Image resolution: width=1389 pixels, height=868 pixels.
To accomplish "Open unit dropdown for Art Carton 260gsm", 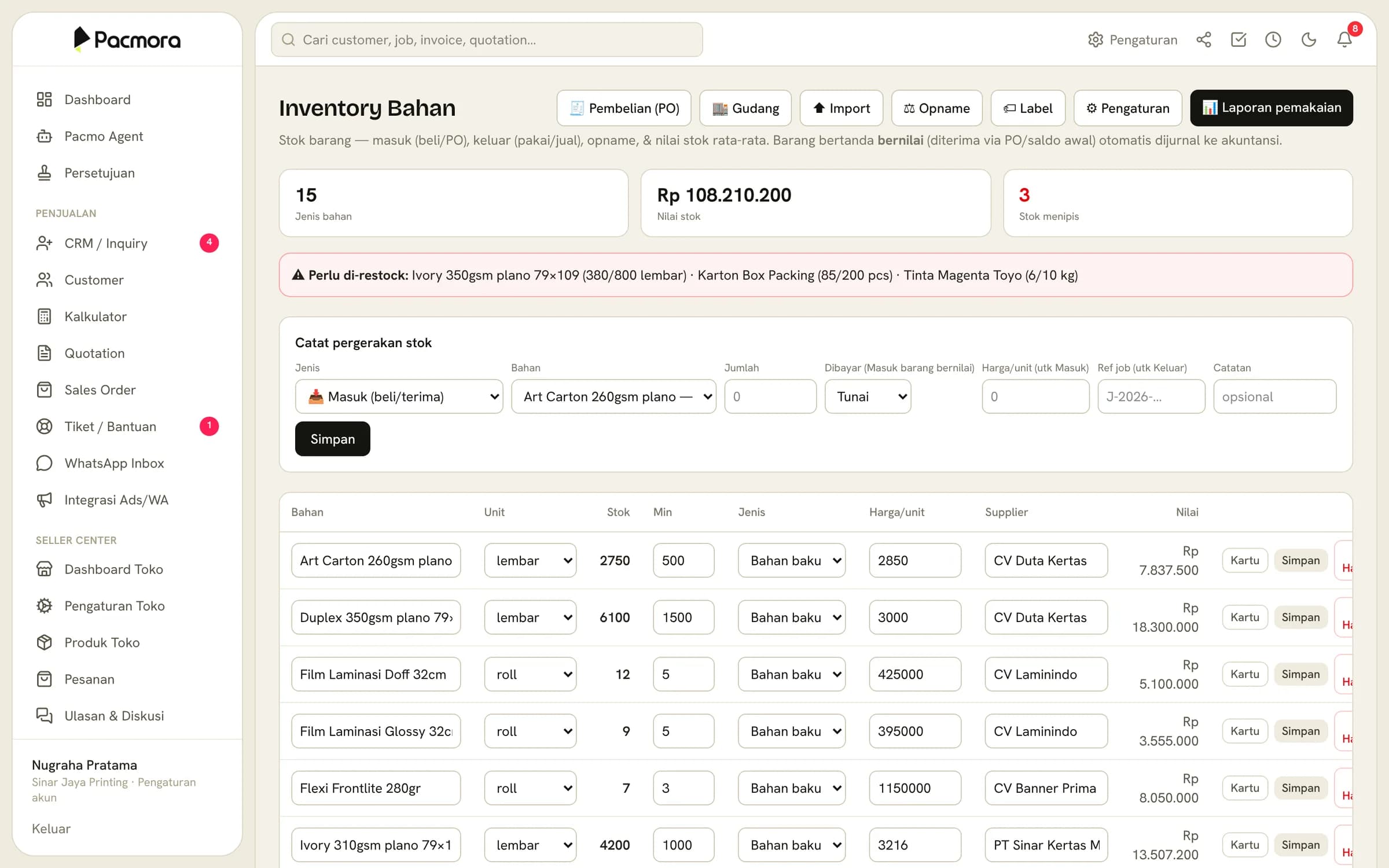I will tap(530, 560).
